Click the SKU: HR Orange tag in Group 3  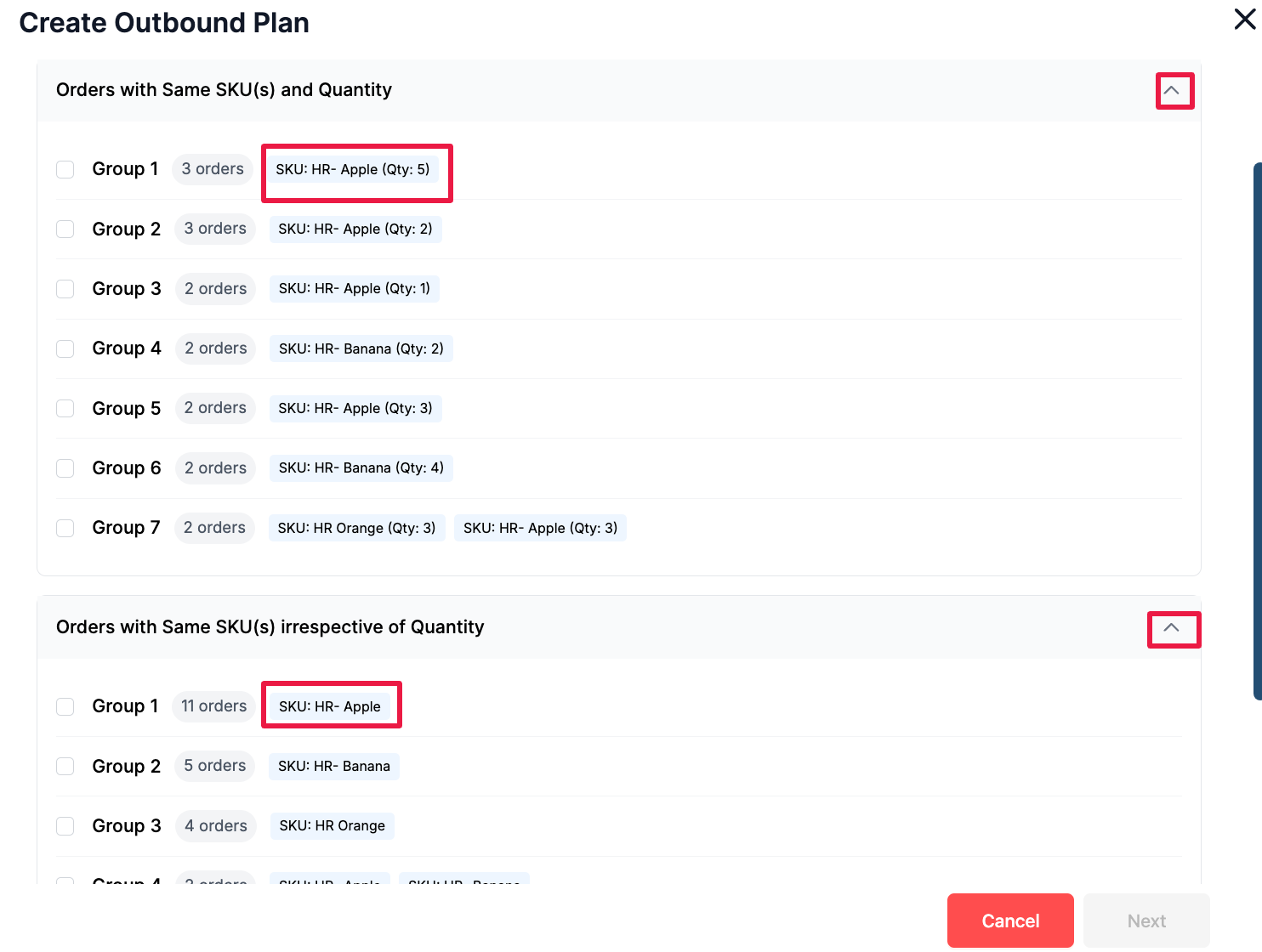pos(332,826)
